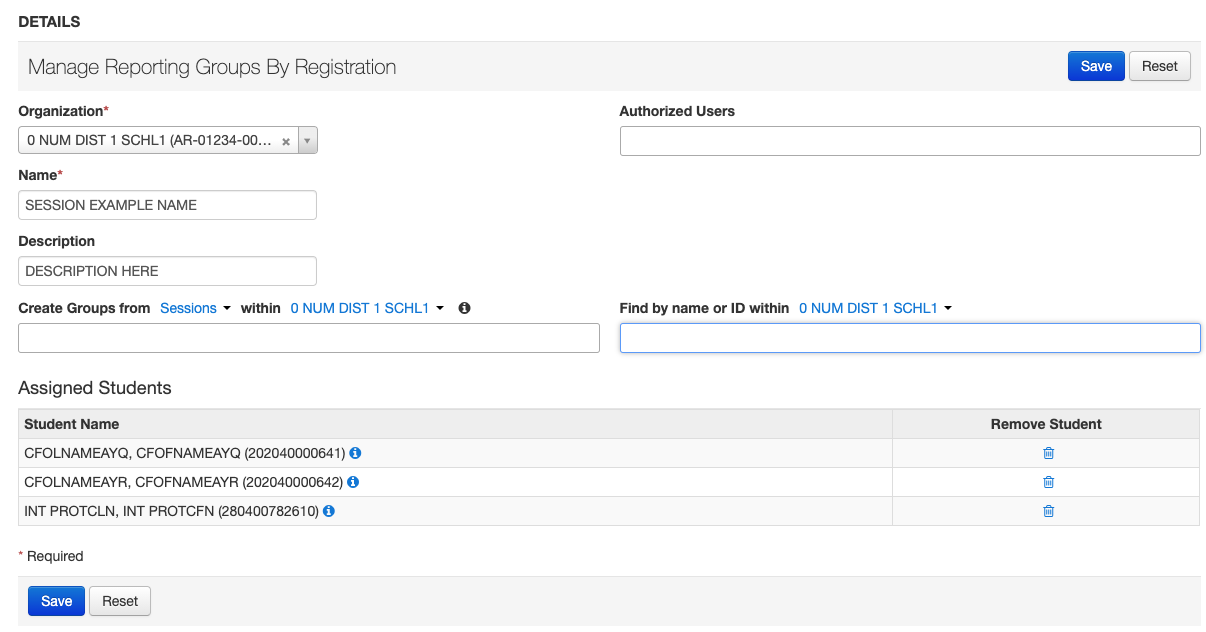Click the bottom Reset button
Viewport: 1206px width, 632px height.
[120, 601]
